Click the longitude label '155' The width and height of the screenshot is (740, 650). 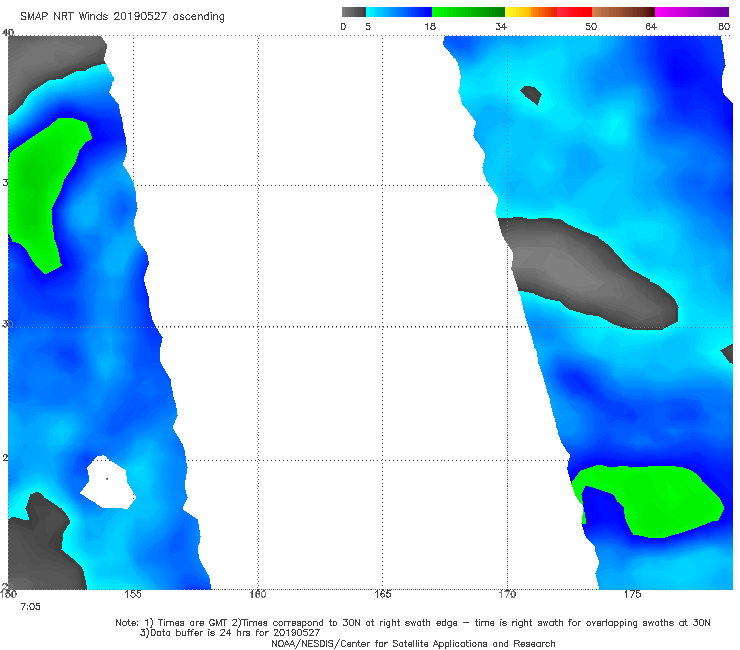click(133, 594)
